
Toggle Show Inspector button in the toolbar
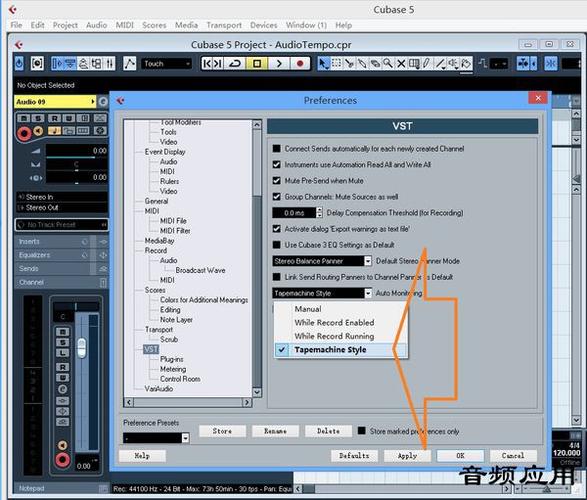[57, 64]
